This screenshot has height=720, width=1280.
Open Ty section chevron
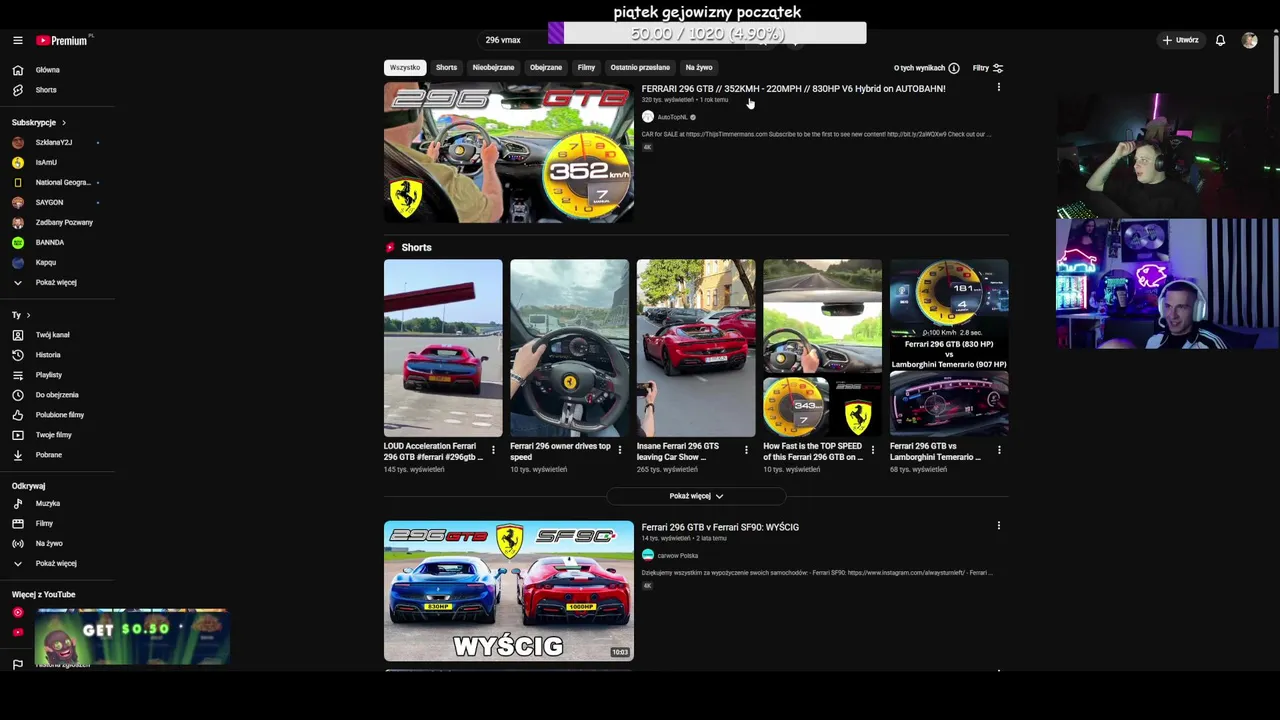(x=28, y=315)
